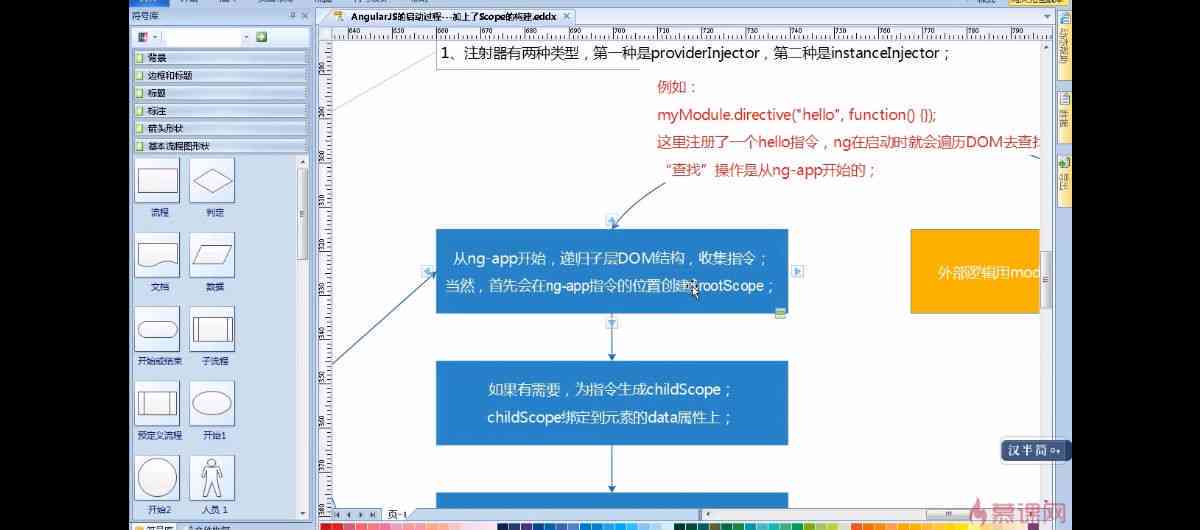
Task: Click the red "查找"操作 text line
Action: (x=769, y=170)
